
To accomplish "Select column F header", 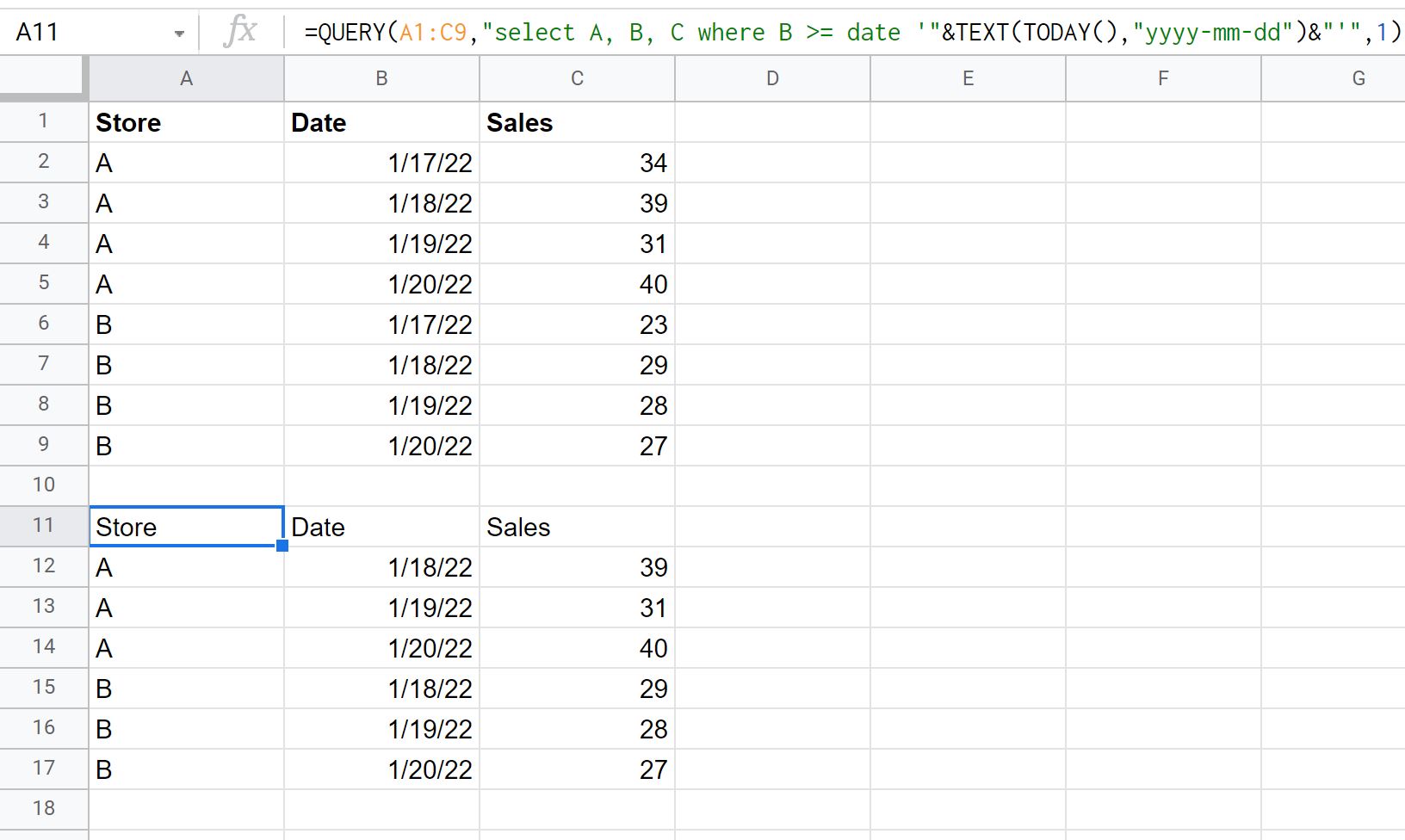I will pos(1163,78).
